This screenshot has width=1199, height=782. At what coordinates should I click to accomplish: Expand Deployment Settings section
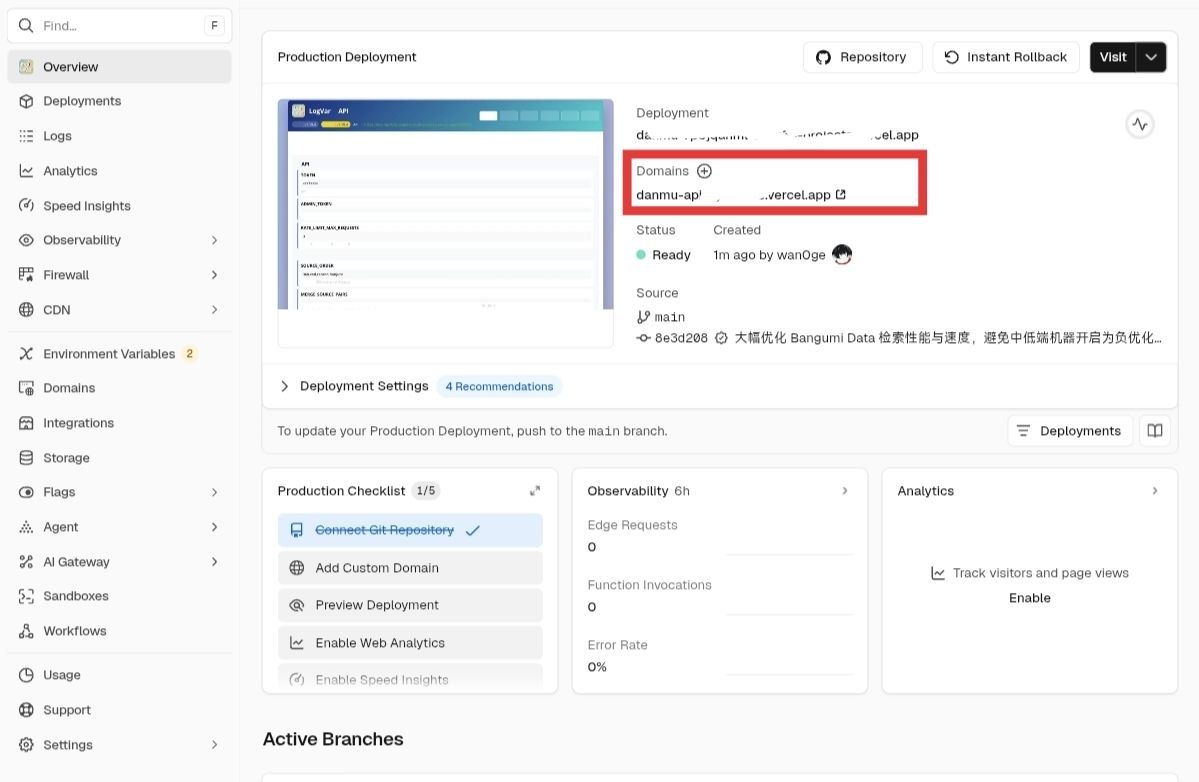click(x=284, y=386)
